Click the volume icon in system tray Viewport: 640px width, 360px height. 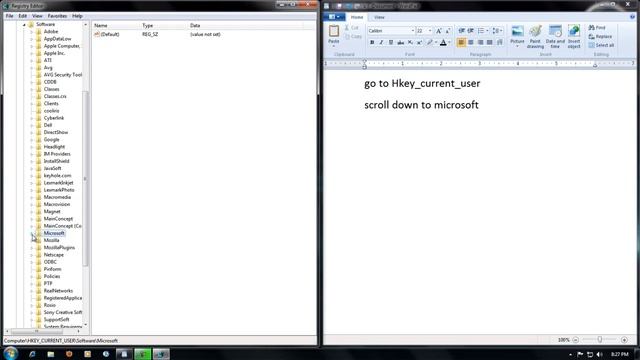pyautogui.click(x=599, y=354)
